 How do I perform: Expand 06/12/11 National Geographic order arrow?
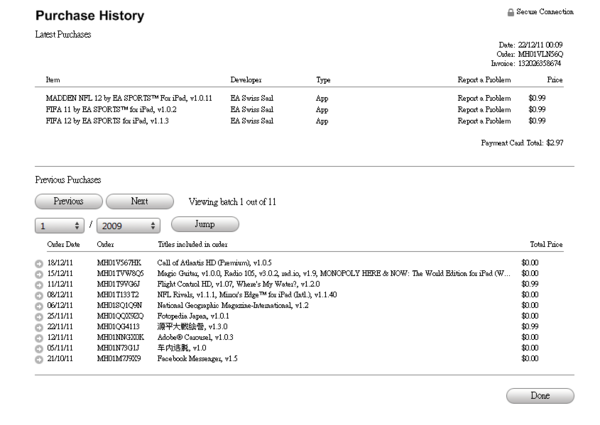[x=39, y=306]
